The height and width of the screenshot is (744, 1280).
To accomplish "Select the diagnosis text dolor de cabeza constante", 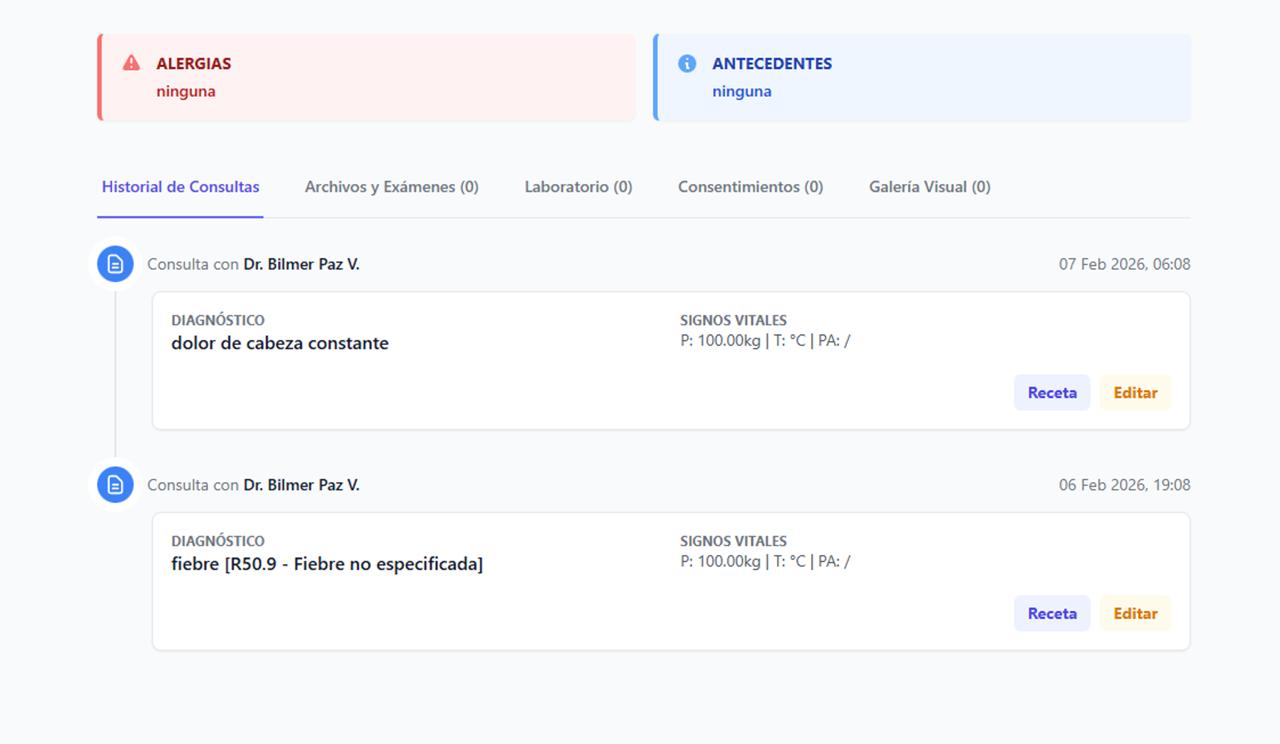I will tap(281, 343).
